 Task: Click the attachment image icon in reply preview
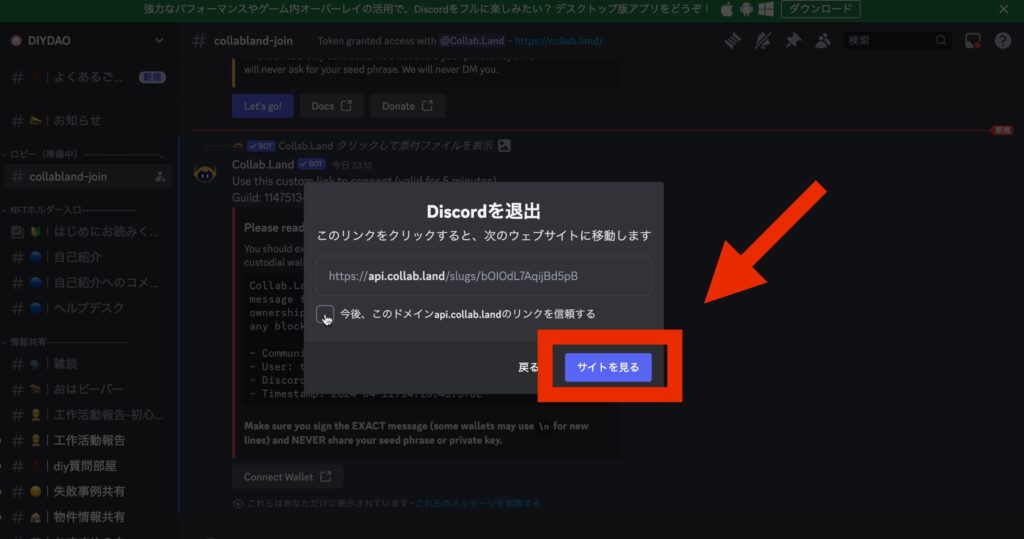pyautogui.click(x=504, y=146)
